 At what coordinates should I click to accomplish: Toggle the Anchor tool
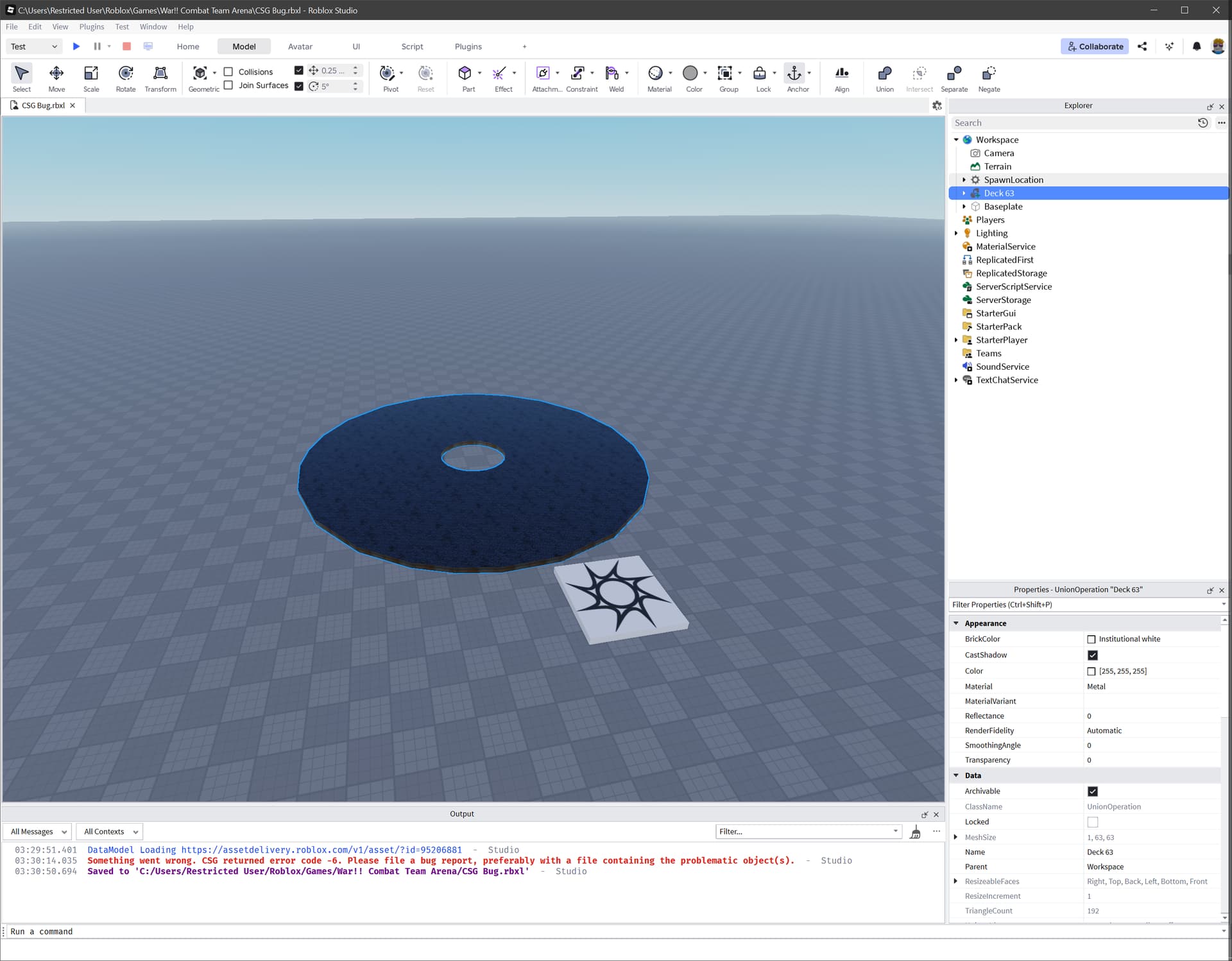[x=794, y=73]
